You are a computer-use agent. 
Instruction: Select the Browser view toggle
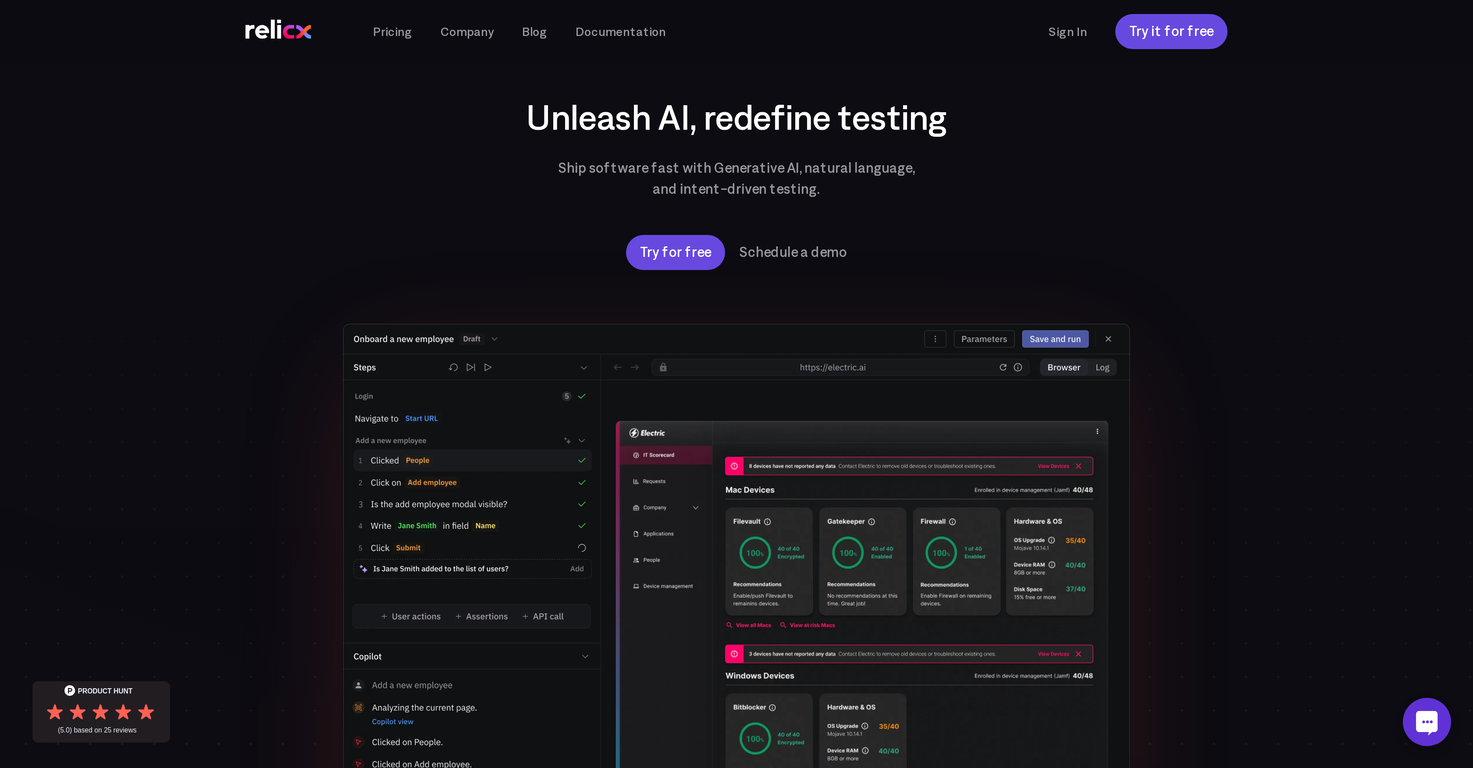click(1063, 367)
